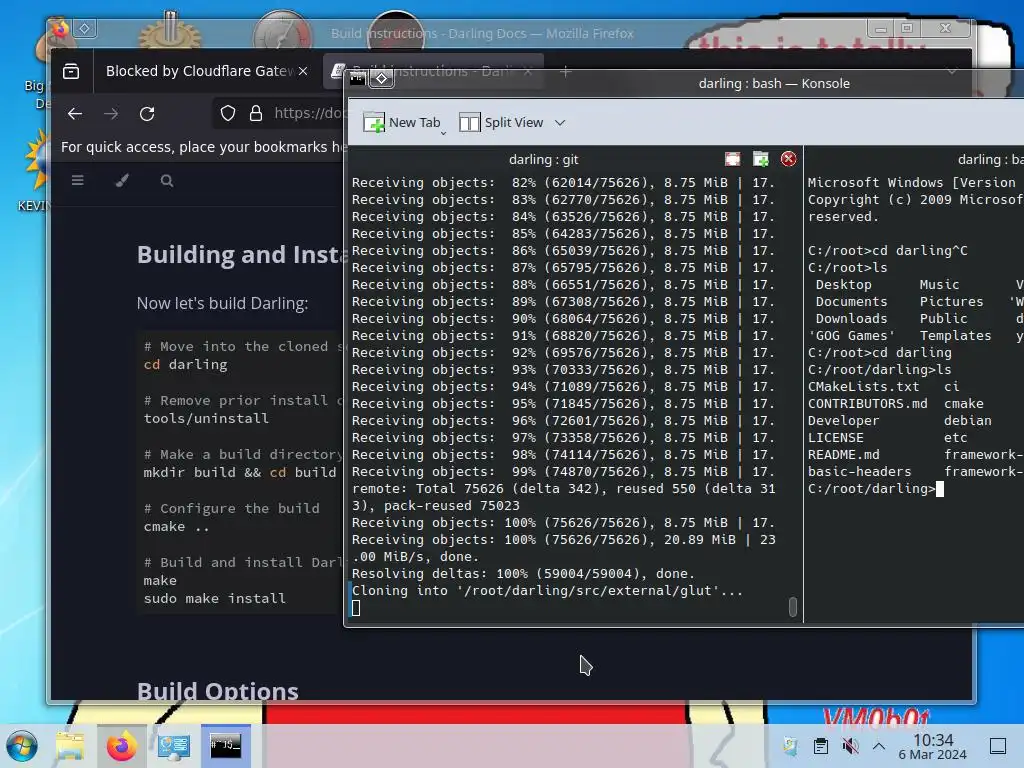Image resolution: width=1024 pixels, height=768 pixels.
Task: Switch to Blocked by Cloudflare Gateway tab
Action: [199, 71]
